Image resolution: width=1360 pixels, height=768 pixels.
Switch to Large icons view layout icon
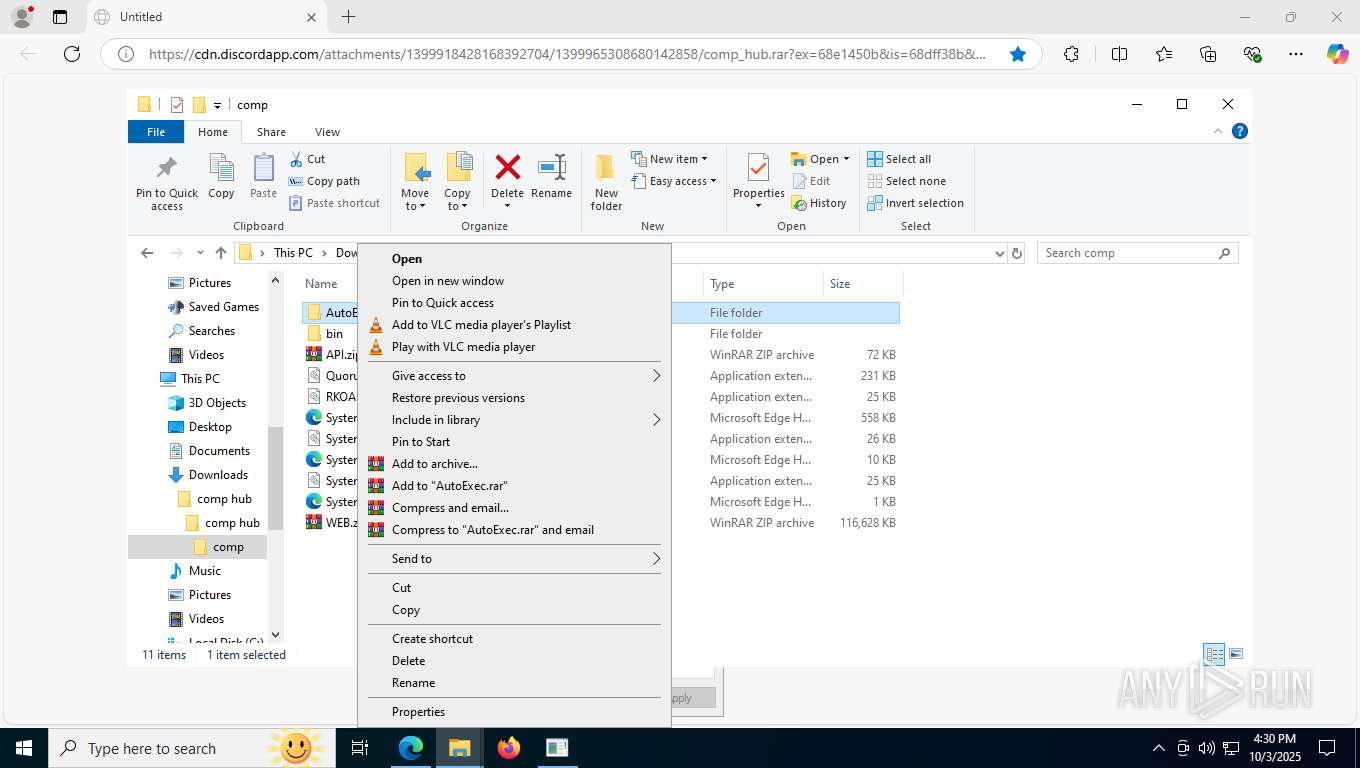(1236, 655)
